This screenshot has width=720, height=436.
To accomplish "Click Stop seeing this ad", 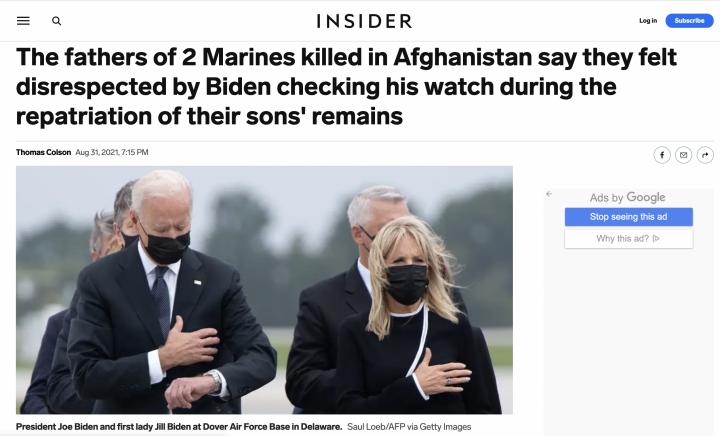I will coord(629,217).
